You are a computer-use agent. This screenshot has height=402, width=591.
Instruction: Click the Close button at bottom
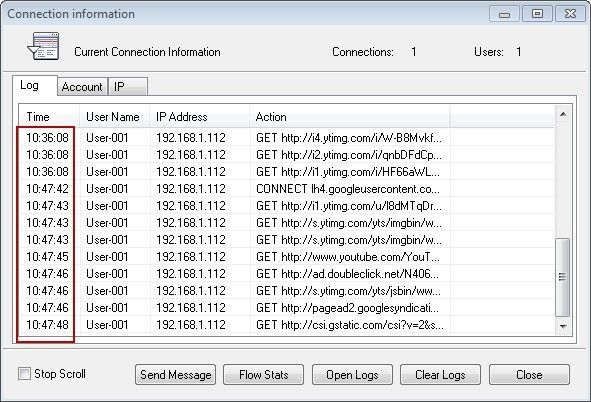tap(529, 374)
